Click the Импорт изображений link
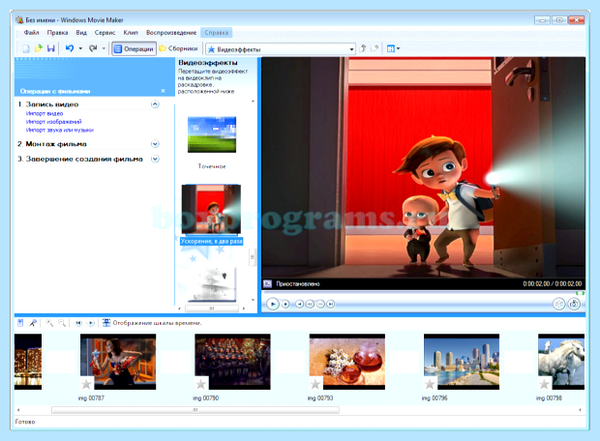600x441 pixels. click(54, 122)
